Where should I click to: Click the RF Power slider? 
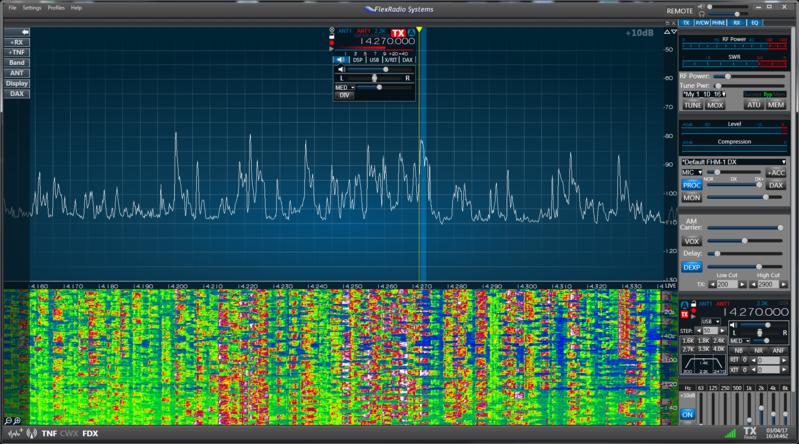(x=748, y=76)
